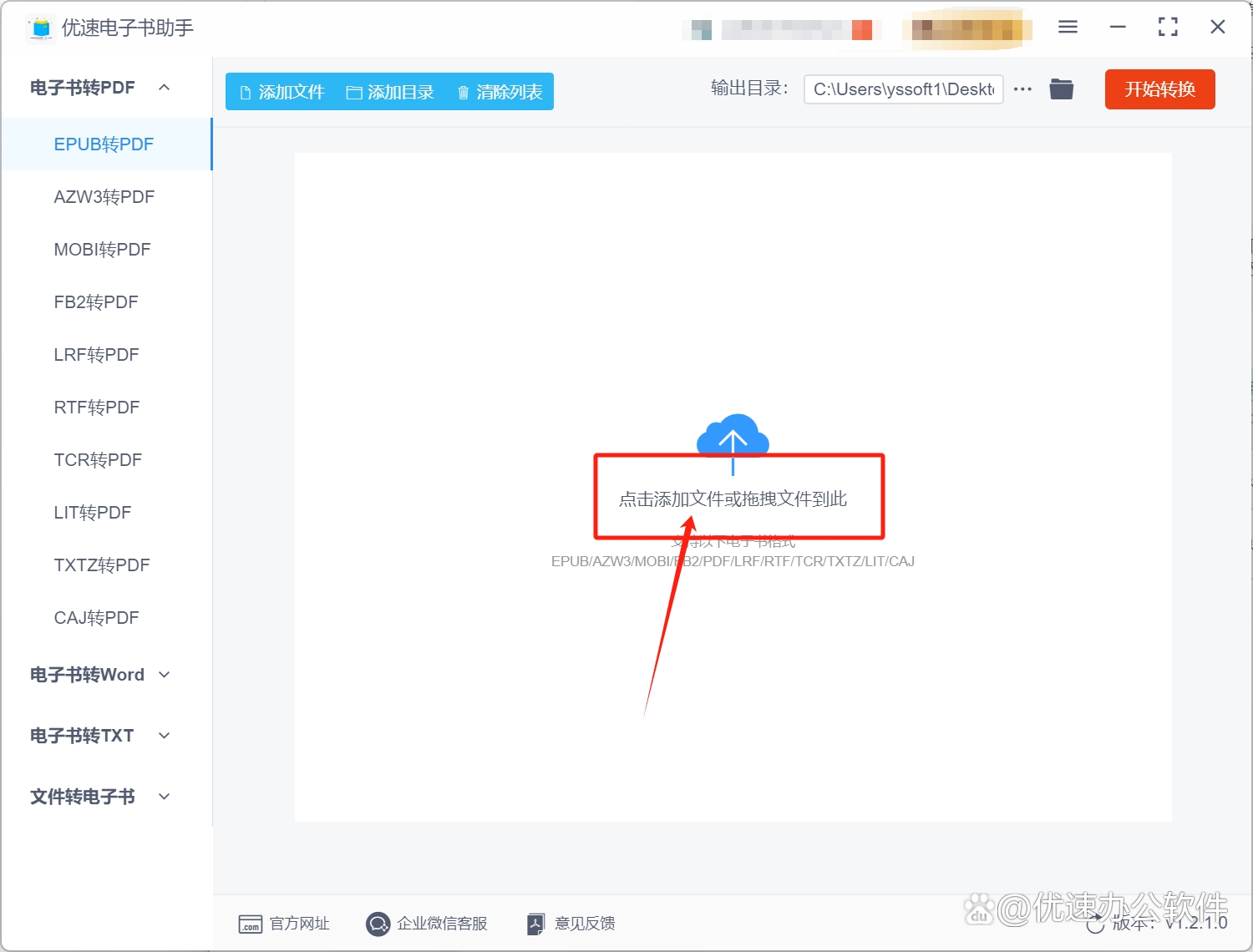Click the supported formats text EPUB/AZW3/MOBI

(x=733, y=561)
